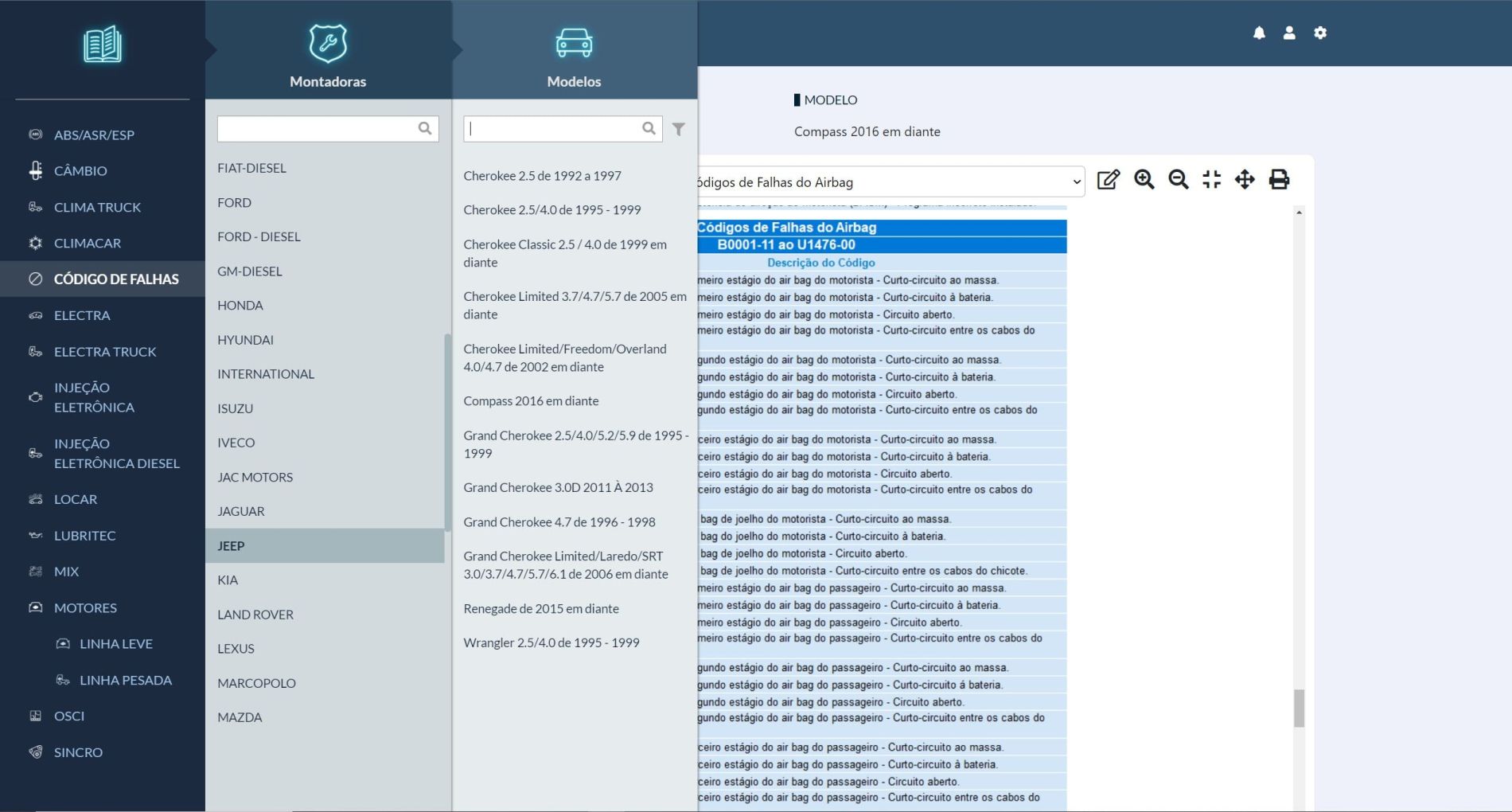Open the user profile icon
This screenshot has width=1512, height=812.
tap(1289, 33)
